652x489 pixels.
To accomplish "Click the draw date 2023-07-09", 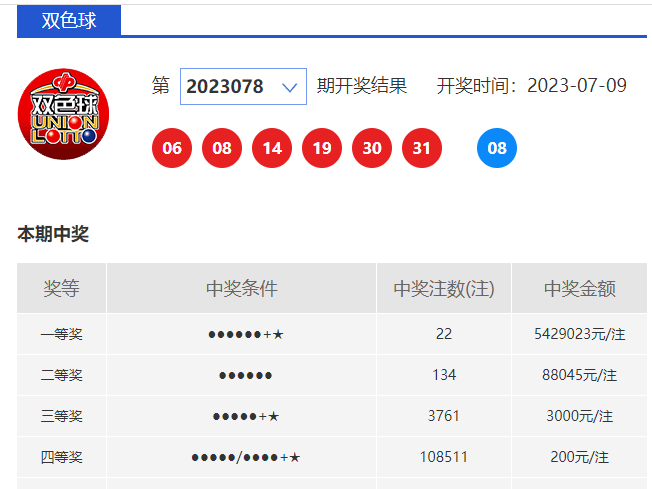I will tap(577, 86).
